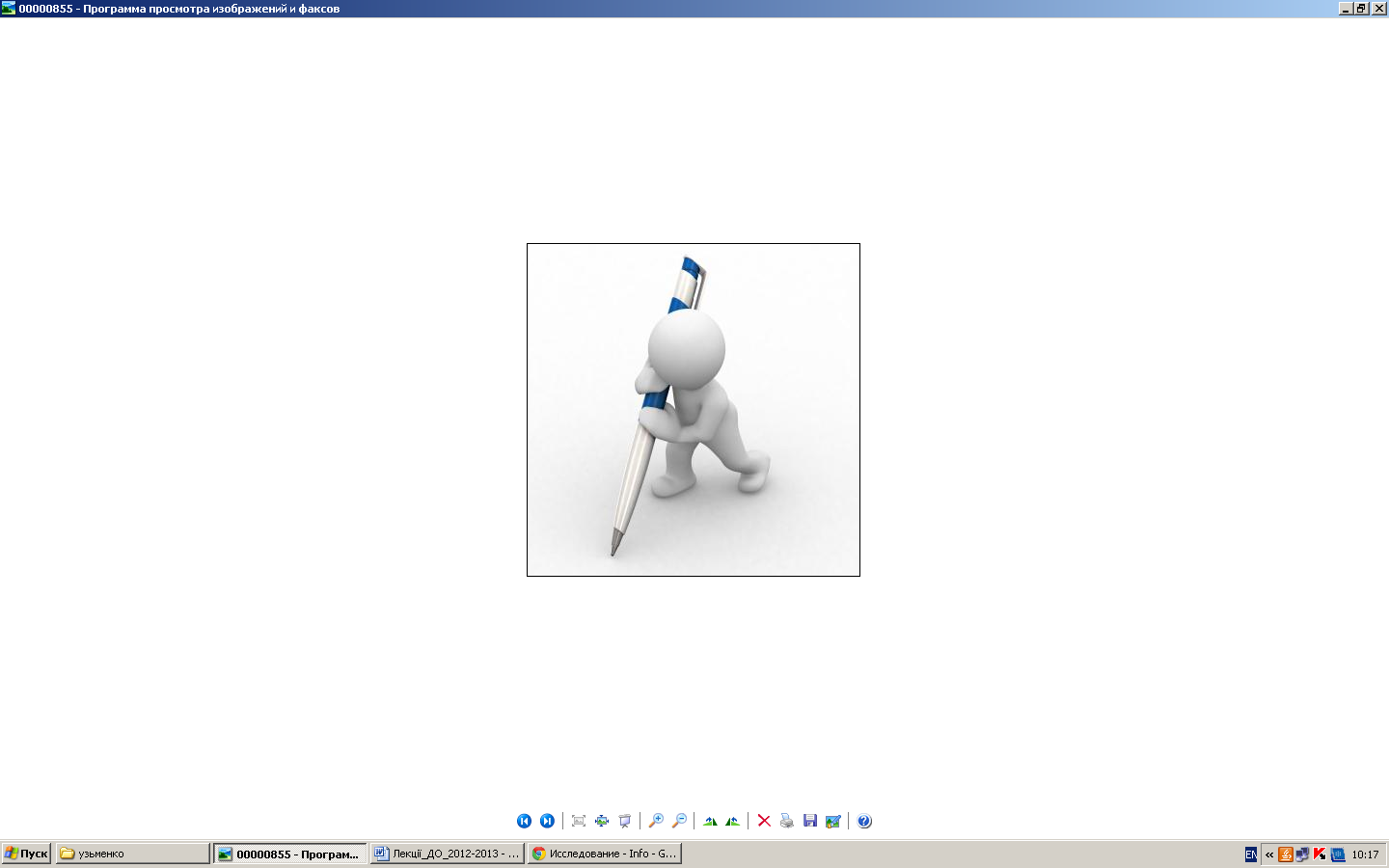Open the blue monitor tray icon

point(1338,854)
